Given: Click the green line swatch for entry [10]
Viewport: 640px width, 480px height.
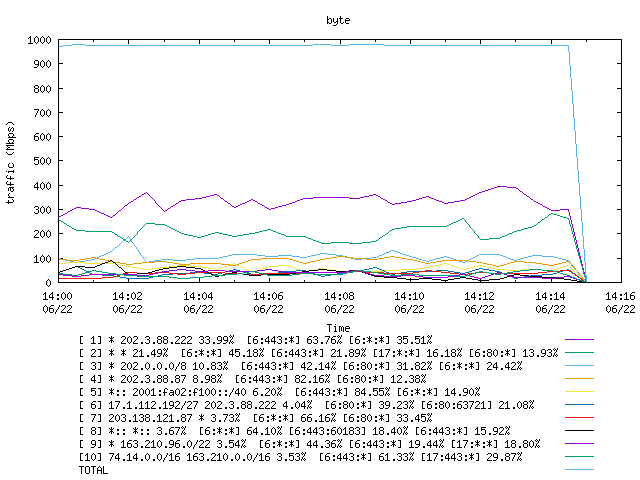Looking at the screenshot, I should point(580,457).
